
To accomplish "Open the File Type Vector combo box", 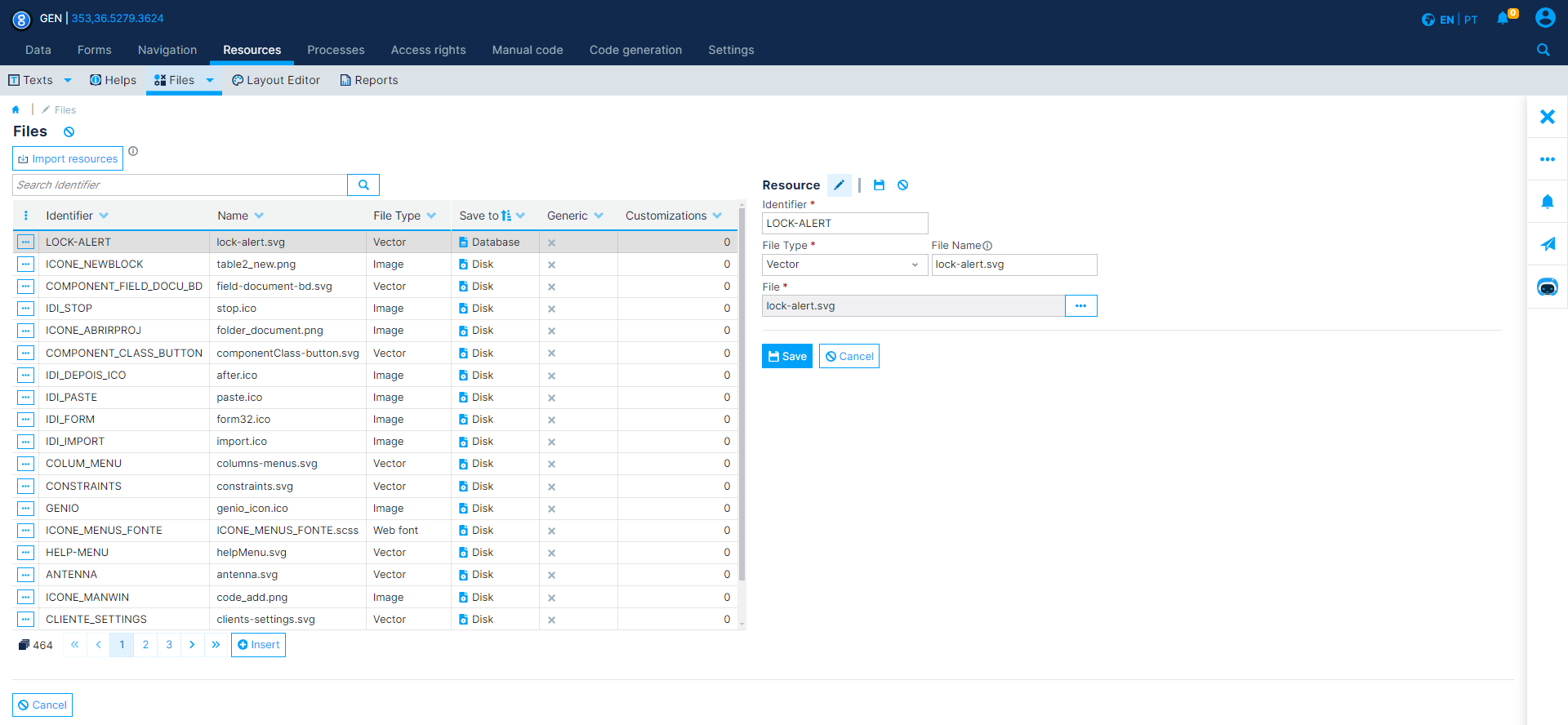I will [x=844, y=265].
